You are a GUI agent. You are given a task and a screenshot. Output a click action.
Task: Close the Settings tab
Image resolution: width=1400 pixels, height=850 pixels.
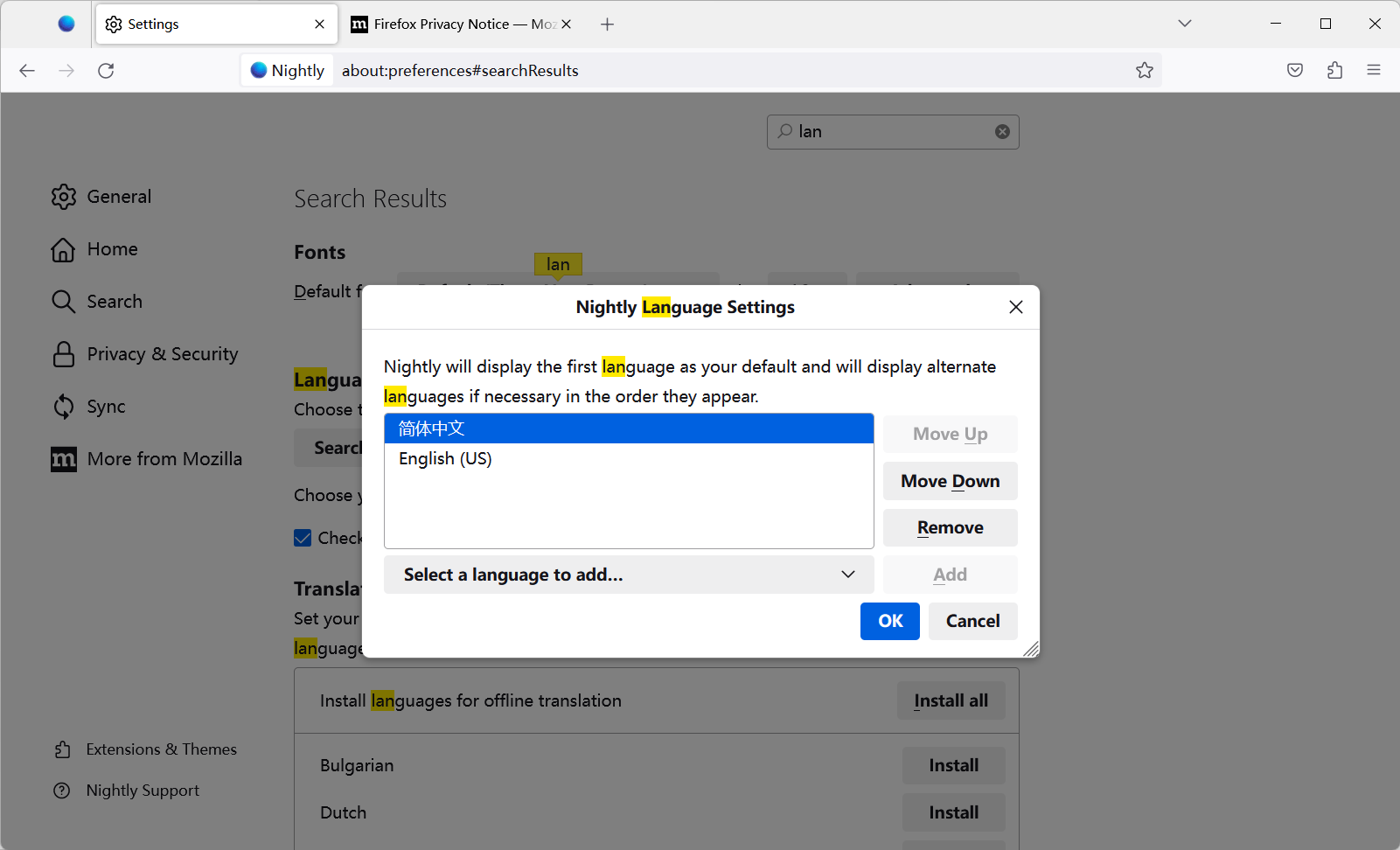(320, 24)
